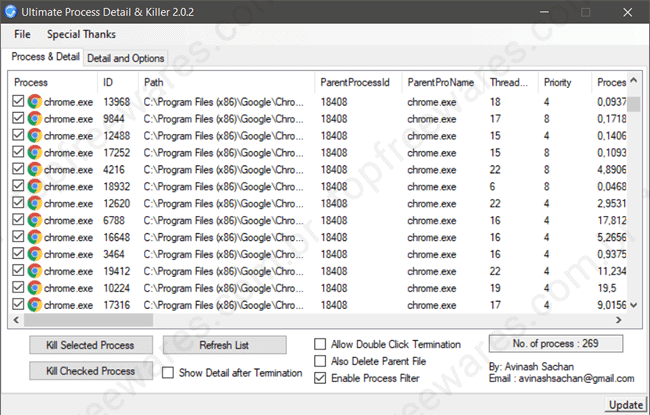The height and width of the screenshot is (415, 650).
Task: Uncheck the checkbox for process 17316
Action: [18, 304]
